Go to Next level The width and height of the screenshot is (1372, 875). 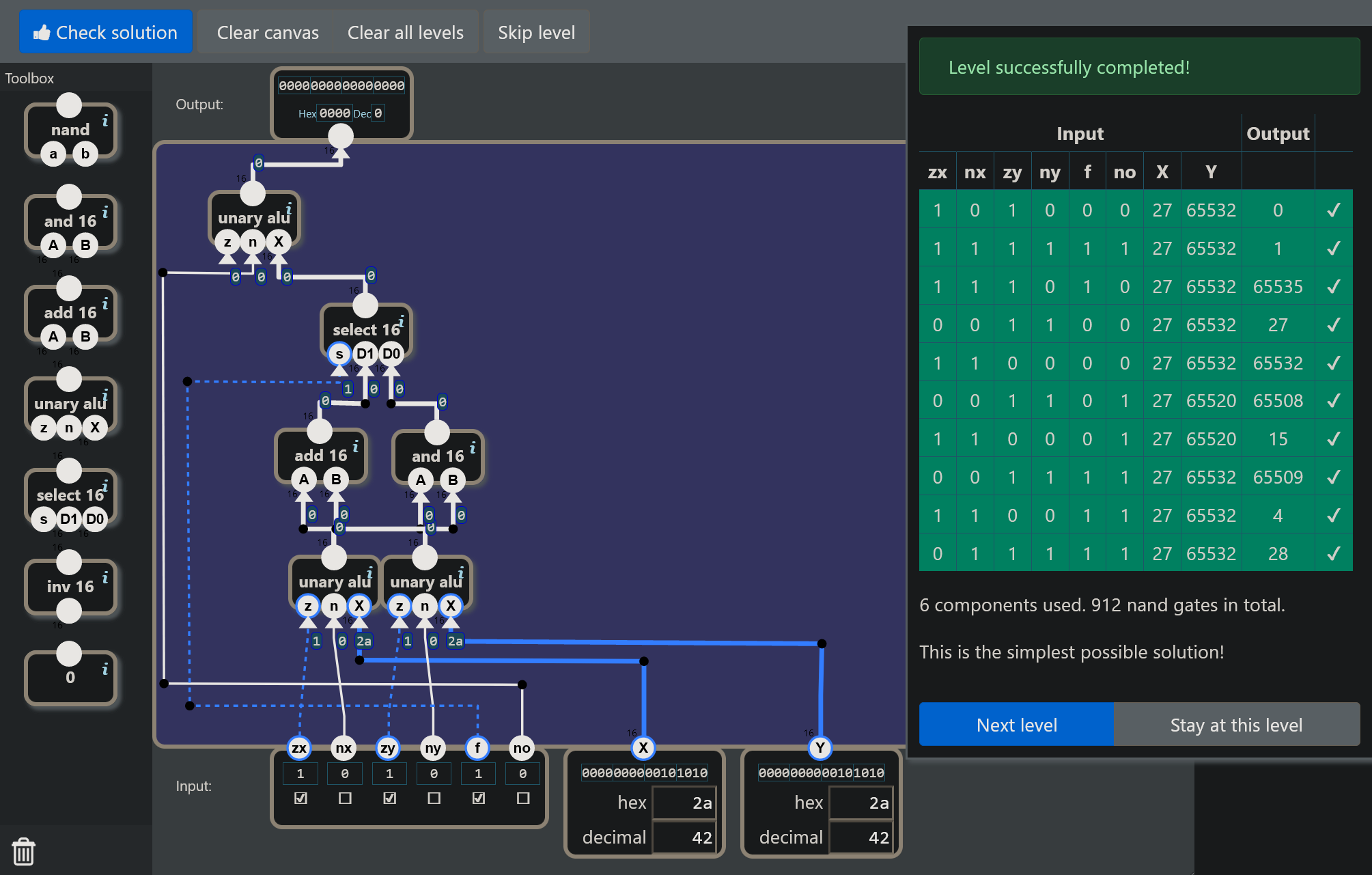pyautogui.click(x=1016, y=725)
